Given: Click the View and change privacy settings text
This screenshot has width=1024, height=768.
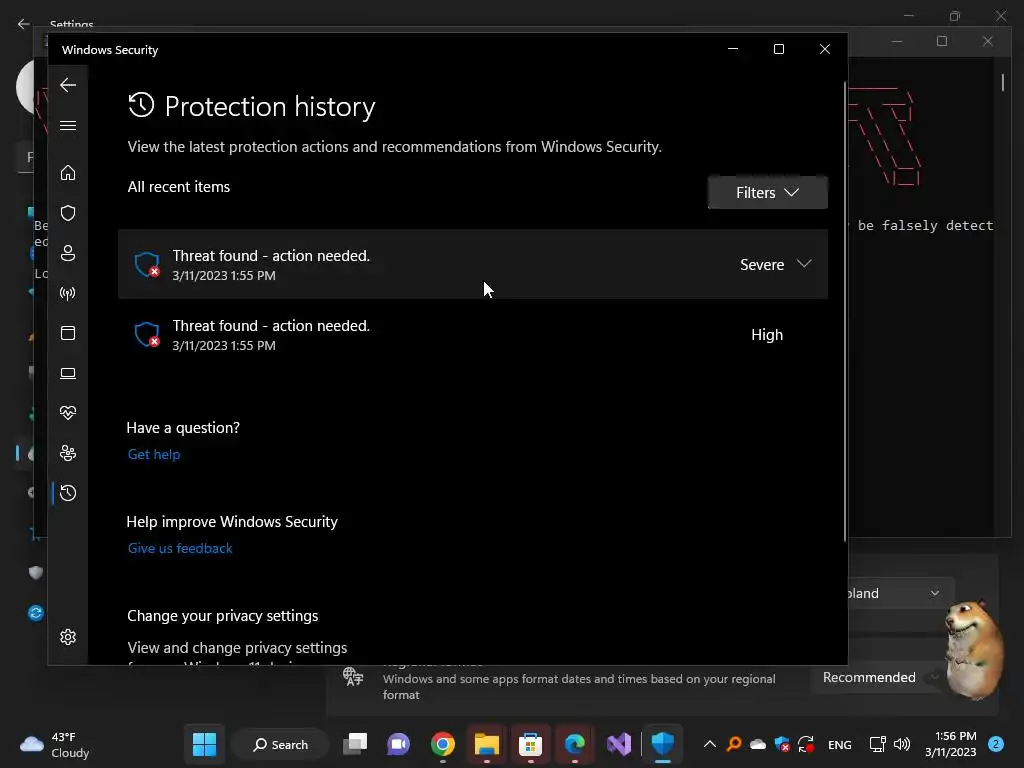Looking at the screenshot, I should tap(237, 648).
